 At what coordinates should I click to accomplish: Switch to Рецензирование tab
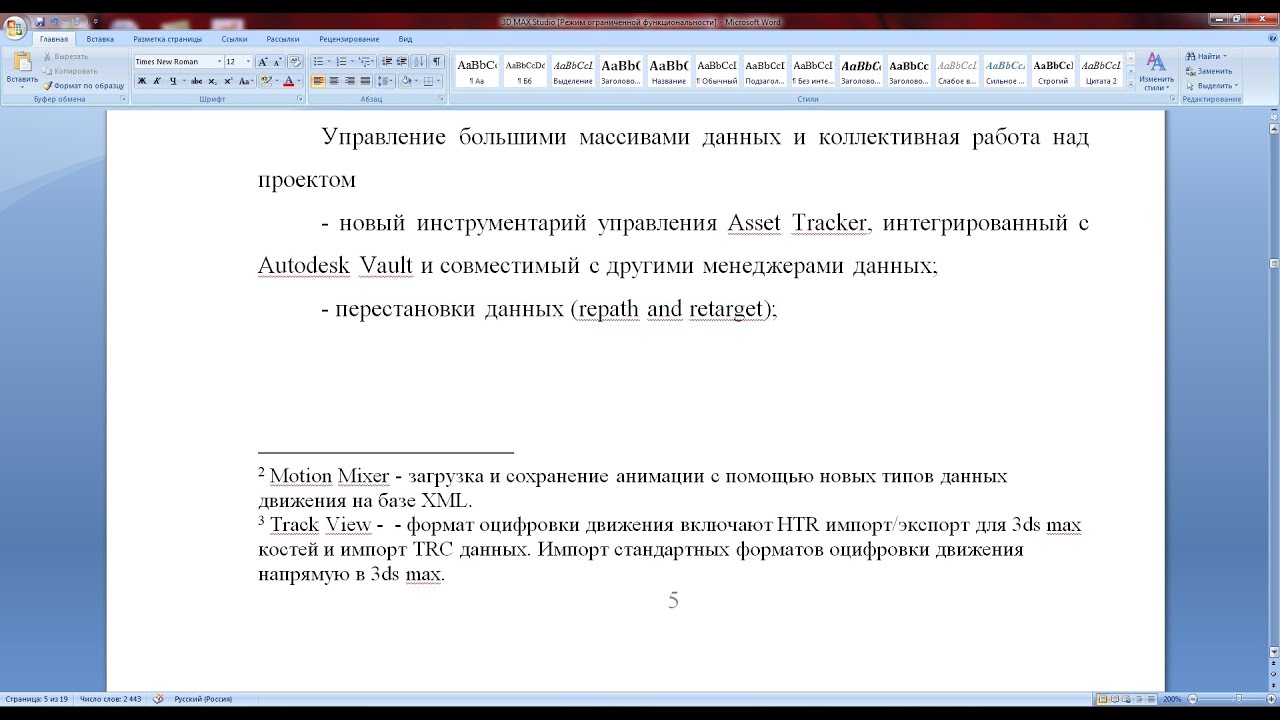tap(349, 39)
